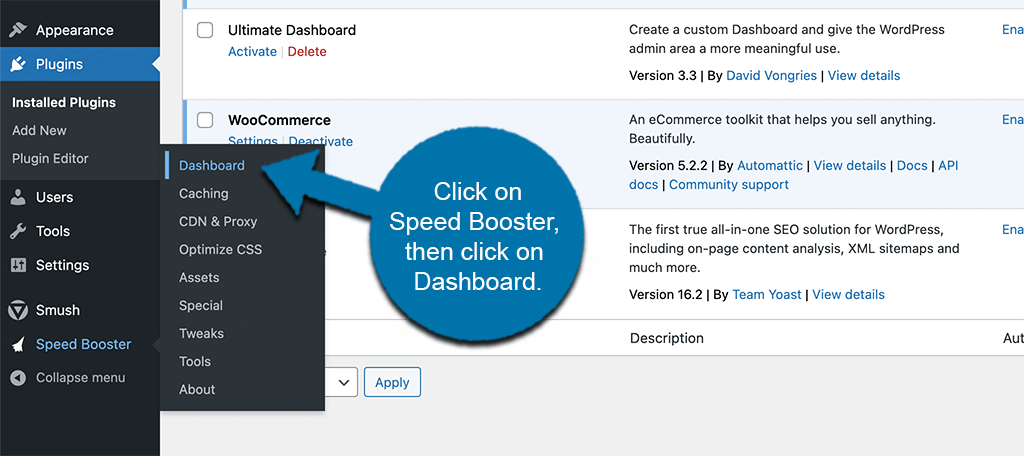Open Plugin Editor submenu item
1024x456 pixels.
click(x=50, y=159)
